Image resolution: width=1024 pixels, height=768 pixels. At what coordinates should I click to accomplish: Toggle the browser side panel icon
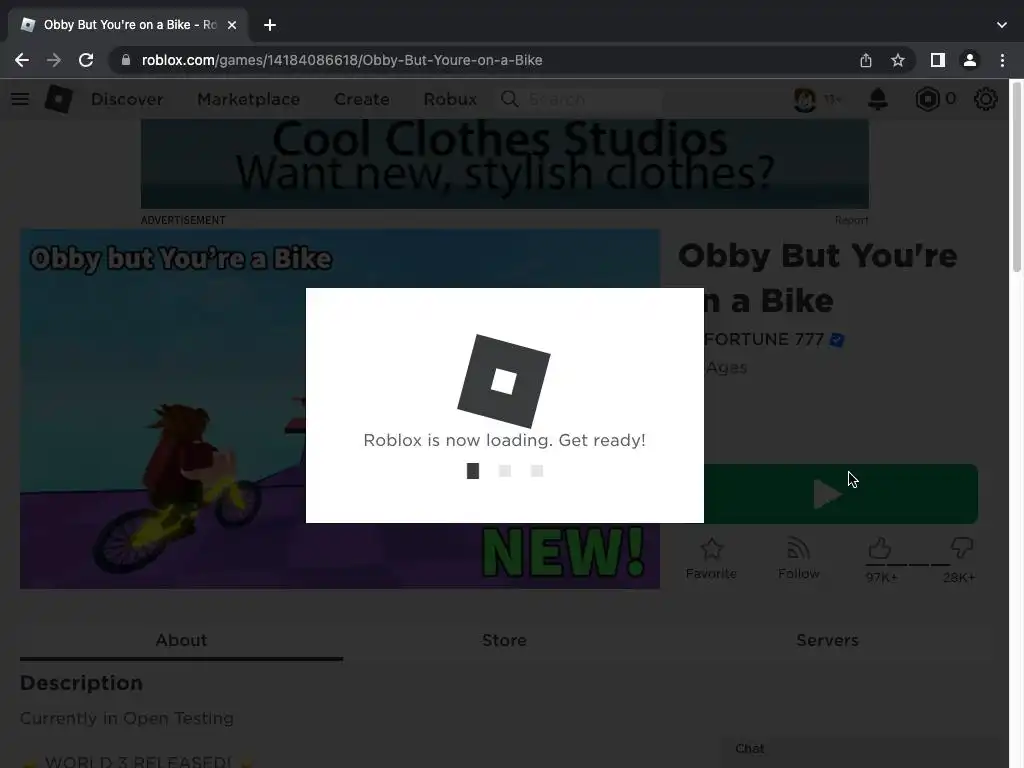[938, 60]
